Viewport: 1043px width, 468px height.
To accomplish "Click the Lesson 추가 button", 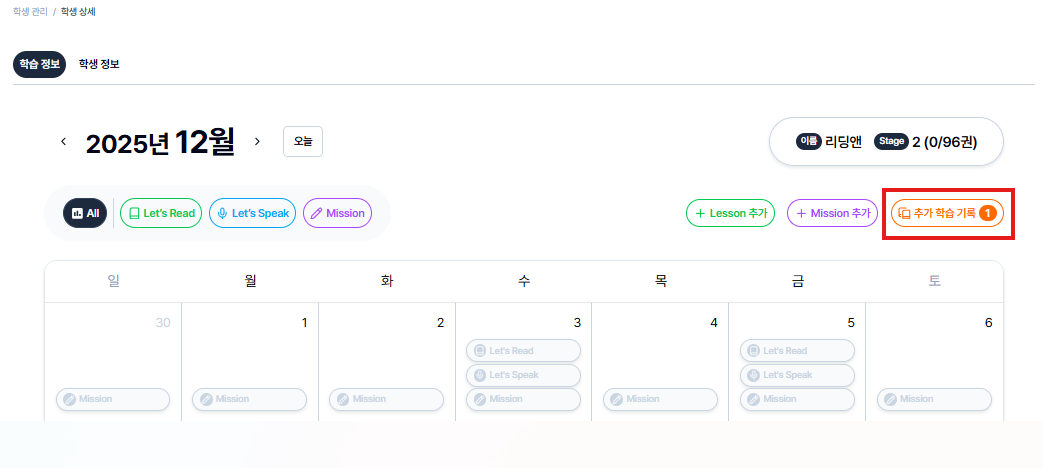I will pos(730,213).
